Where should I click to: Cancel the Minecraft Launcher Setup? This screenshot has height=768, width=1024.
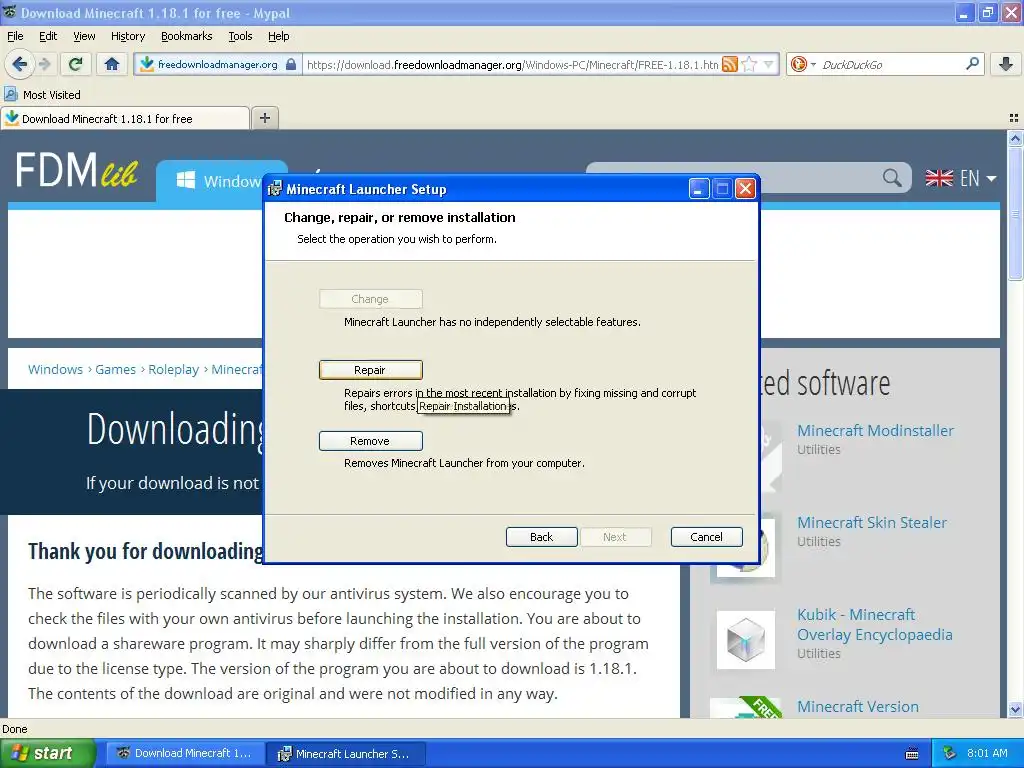click(x=706, y=537)
